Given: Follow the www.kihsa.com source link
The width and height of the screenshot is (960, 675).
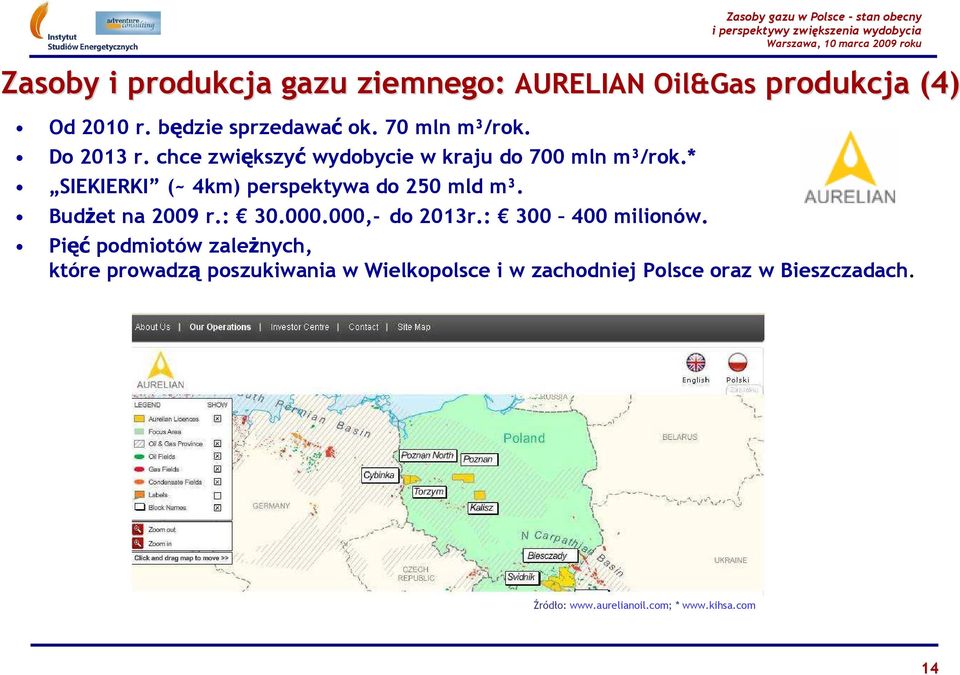Looking at the screenshot, I should [x=719, y=605].
